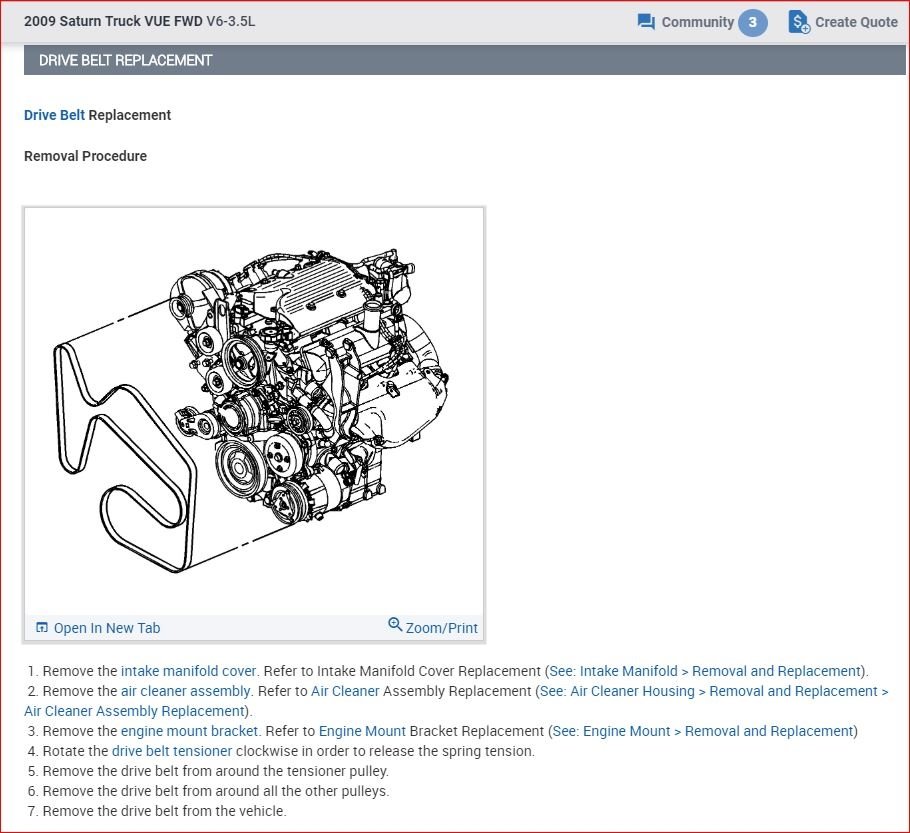
Task: Click the Engine Mount link in step 3
Action: click(362, 731)
